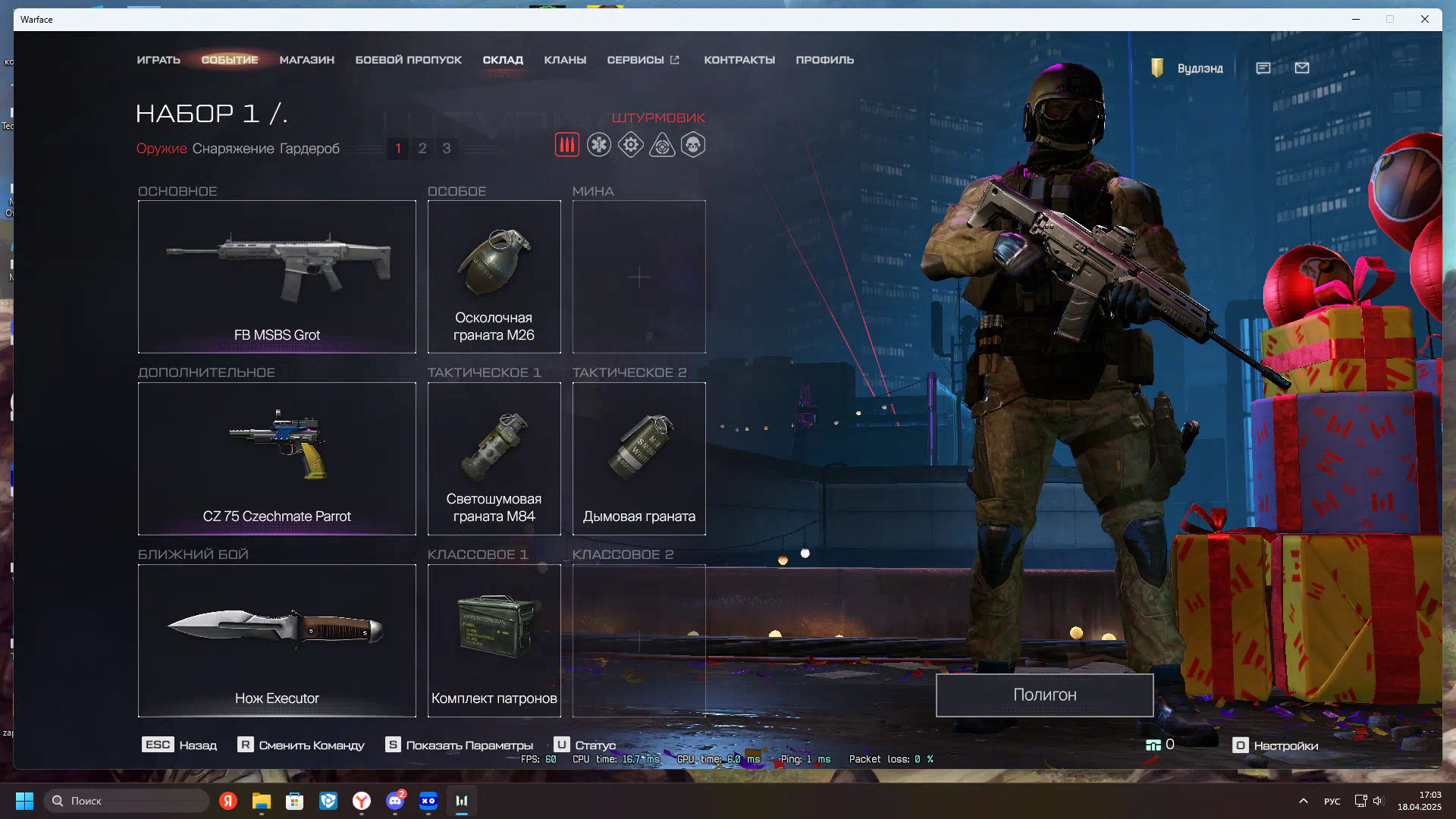Open the СЕРВИСЫ external link tab
This screenshot has height=819, width=1456.
(643, 60)
